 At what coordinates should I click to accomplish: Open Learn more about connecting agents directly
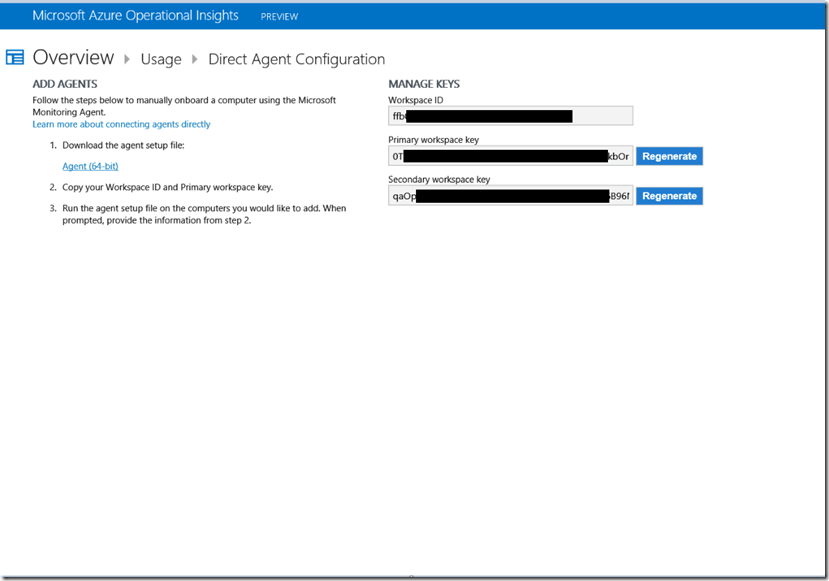coord(121,125)
